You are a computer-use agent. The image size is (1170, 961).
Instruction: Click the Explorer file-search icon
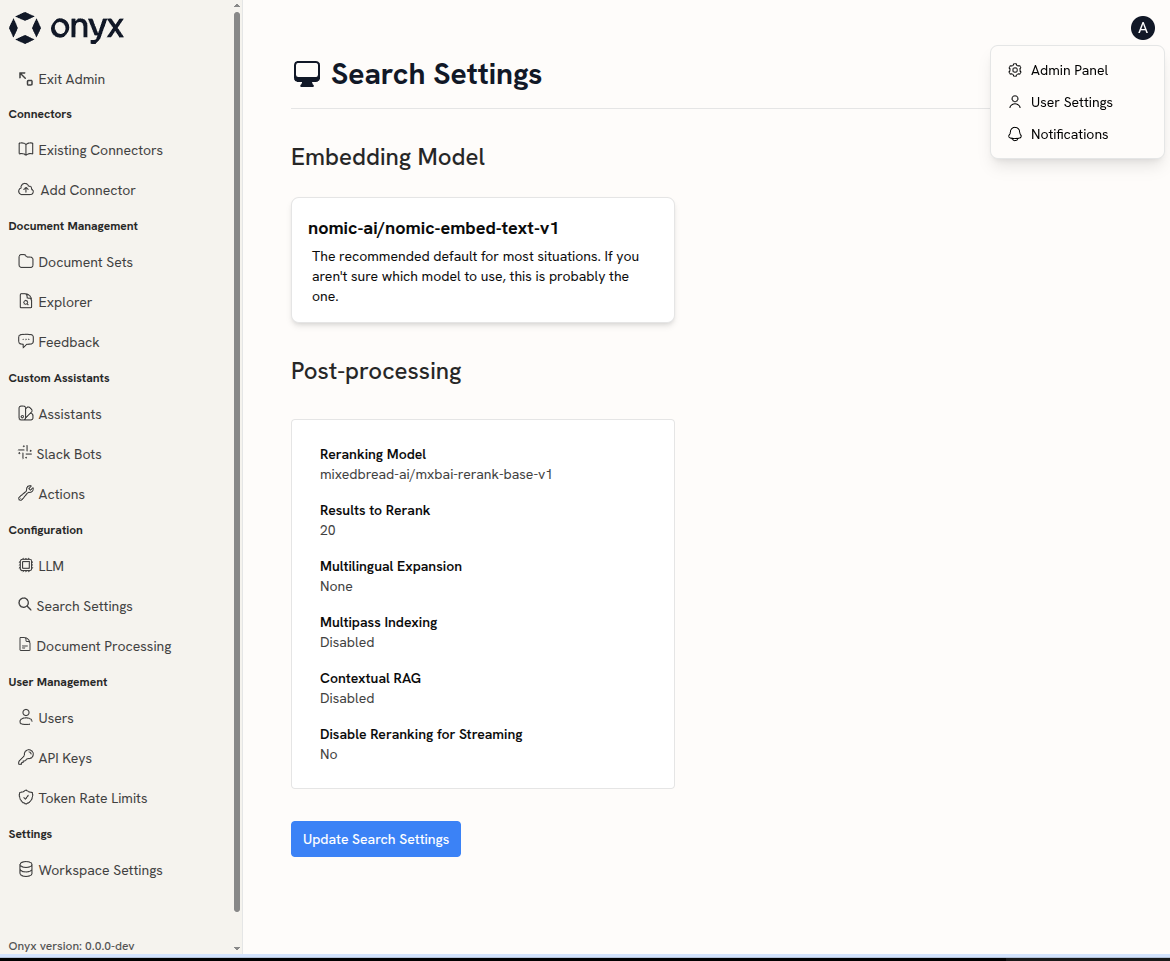coord(25,301)
